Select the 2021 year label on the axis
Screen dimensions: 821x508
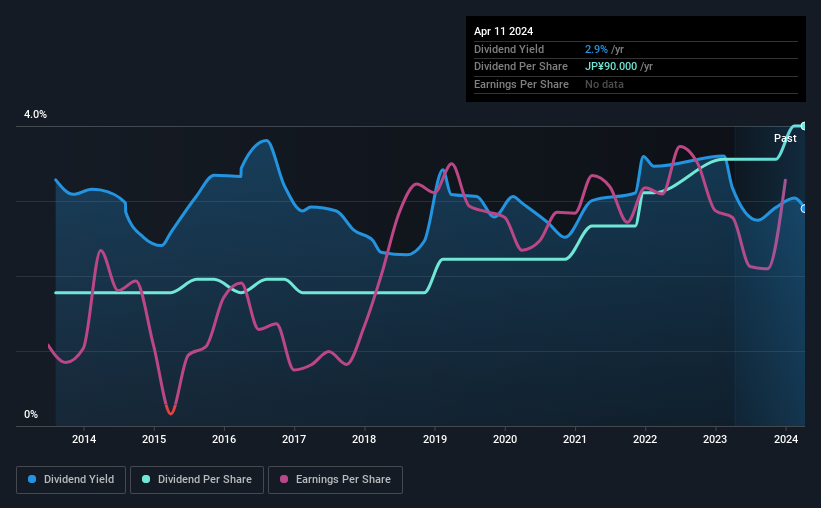click(x=575, y=439)
